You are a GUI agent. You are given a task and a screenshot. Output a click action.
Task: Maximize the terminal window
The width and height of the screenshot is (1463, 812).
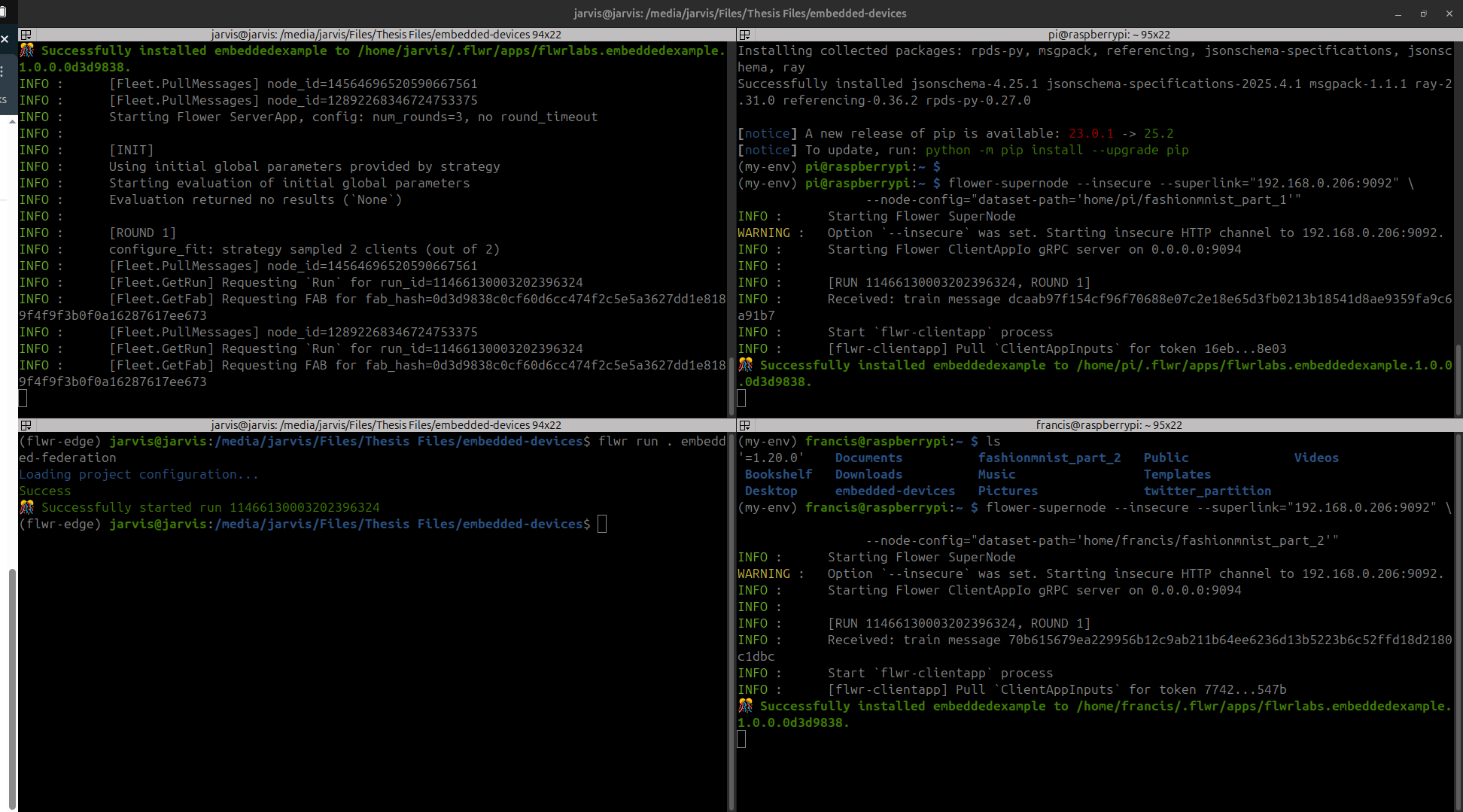1423,14
